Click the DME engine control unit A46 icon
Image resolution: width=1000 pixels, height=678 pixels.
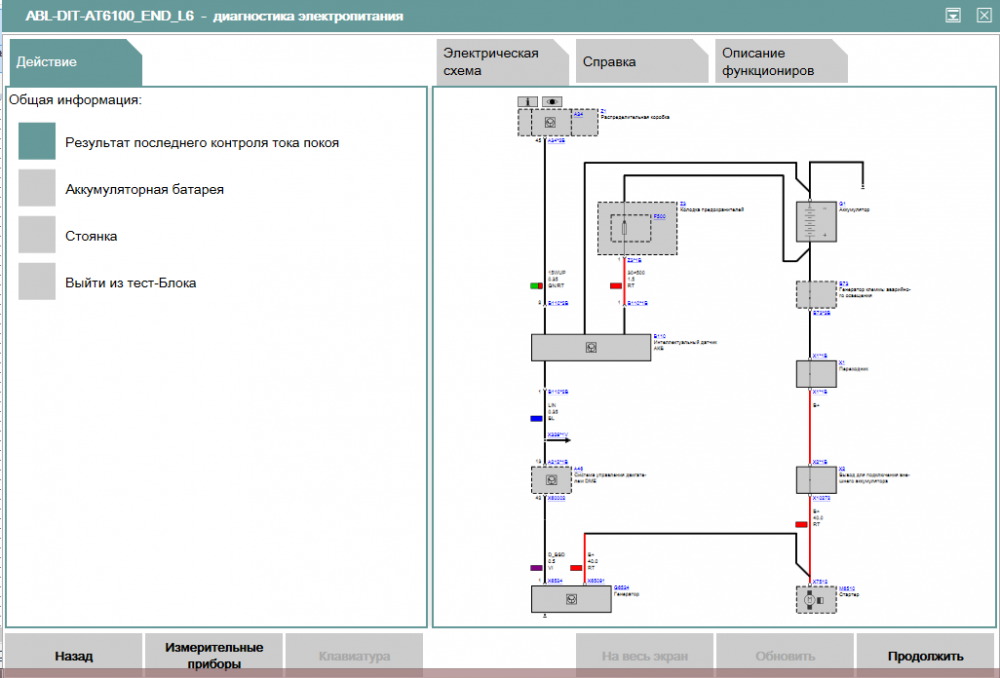click(x=551, y=480)
